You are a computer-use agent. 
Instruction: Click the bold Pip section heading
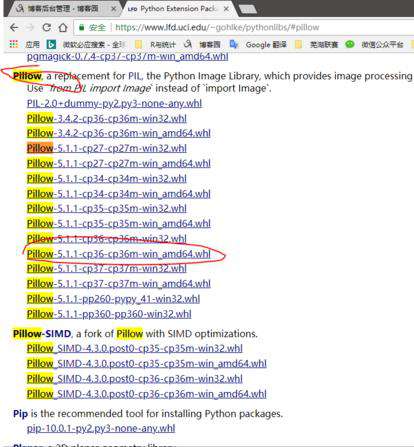click(x=20, y=414)
